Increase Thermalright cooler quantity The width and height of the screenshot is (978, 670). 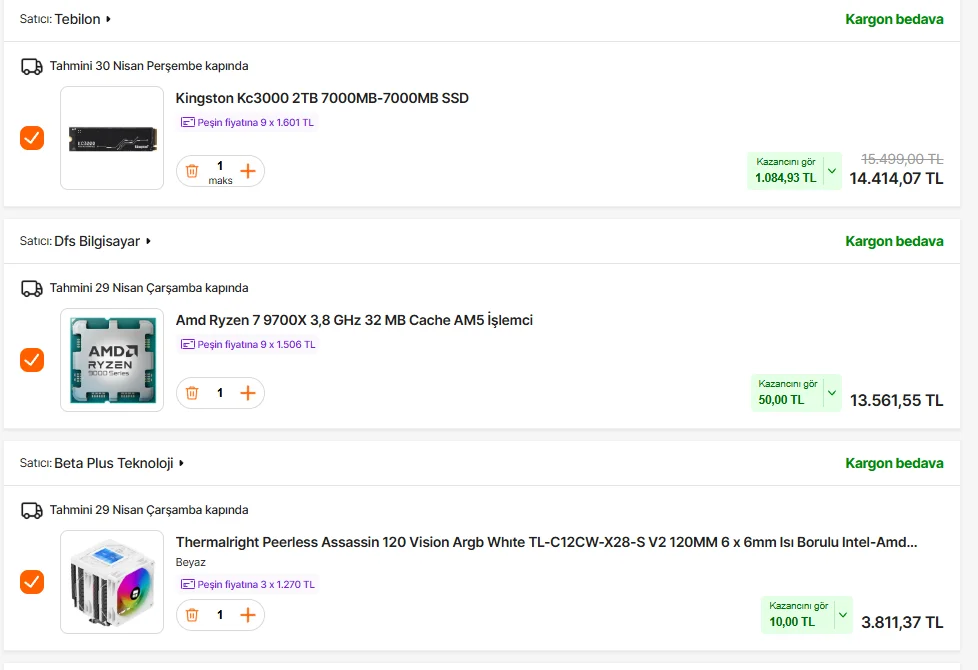coord(248,615)
